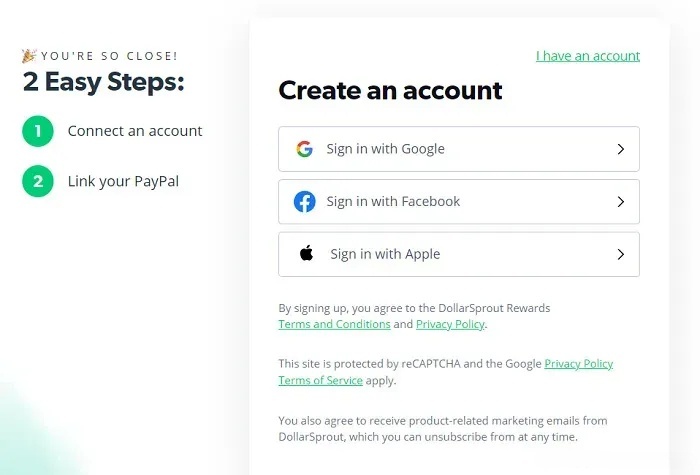Open DollarSprout Rewards Privacy Policy link
Screen dimensions: 700x475
coord(450,324)
